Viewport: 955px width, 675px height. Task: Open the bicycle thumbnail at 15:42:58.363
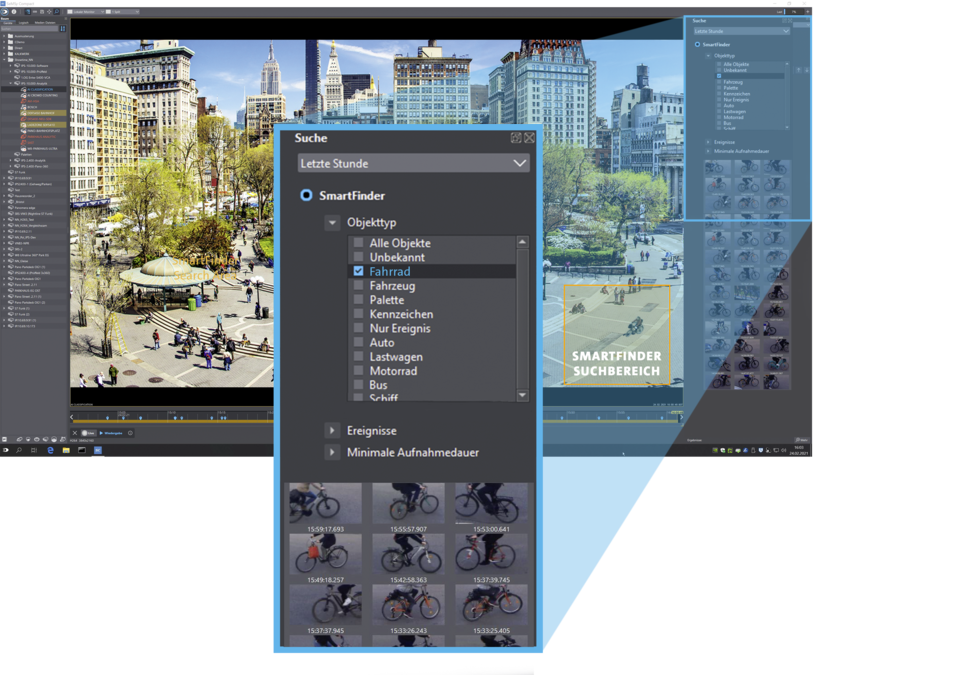click(408, 554)
